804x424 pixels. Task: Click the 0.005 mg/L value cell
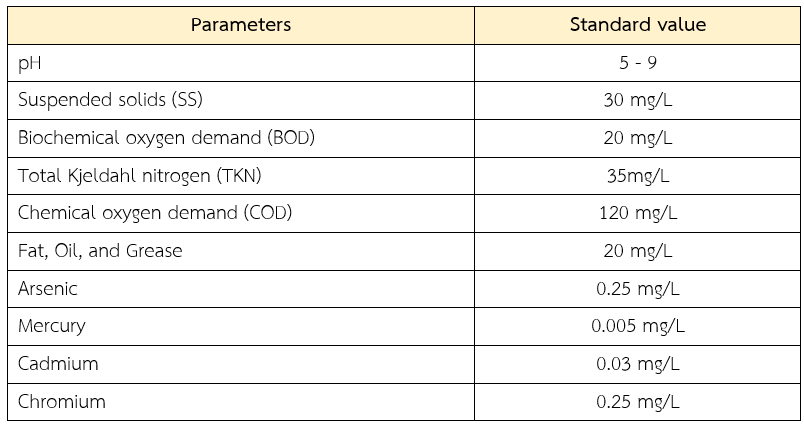click(637, 326)
